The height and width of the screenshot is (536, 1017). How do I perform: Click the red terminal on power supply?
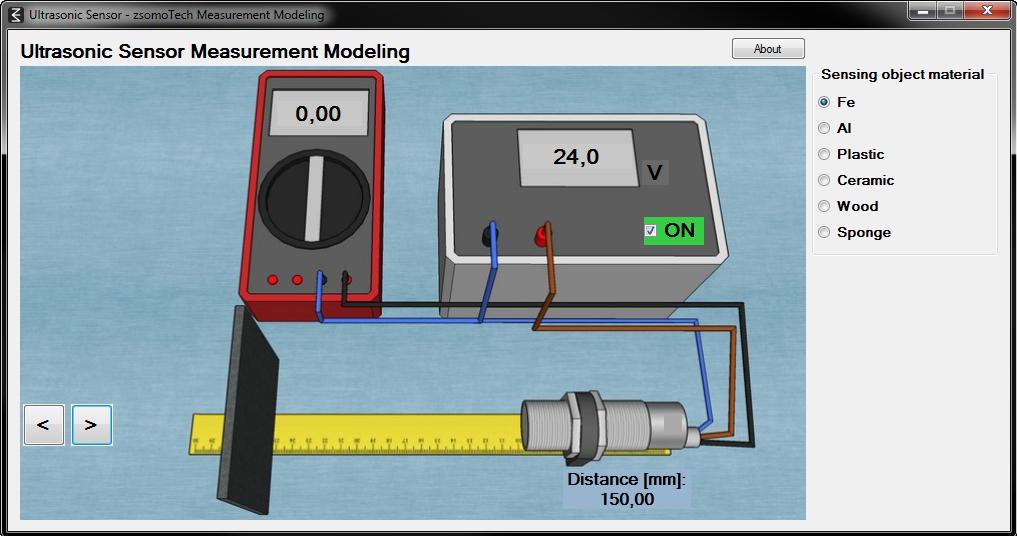coord(542,236)
